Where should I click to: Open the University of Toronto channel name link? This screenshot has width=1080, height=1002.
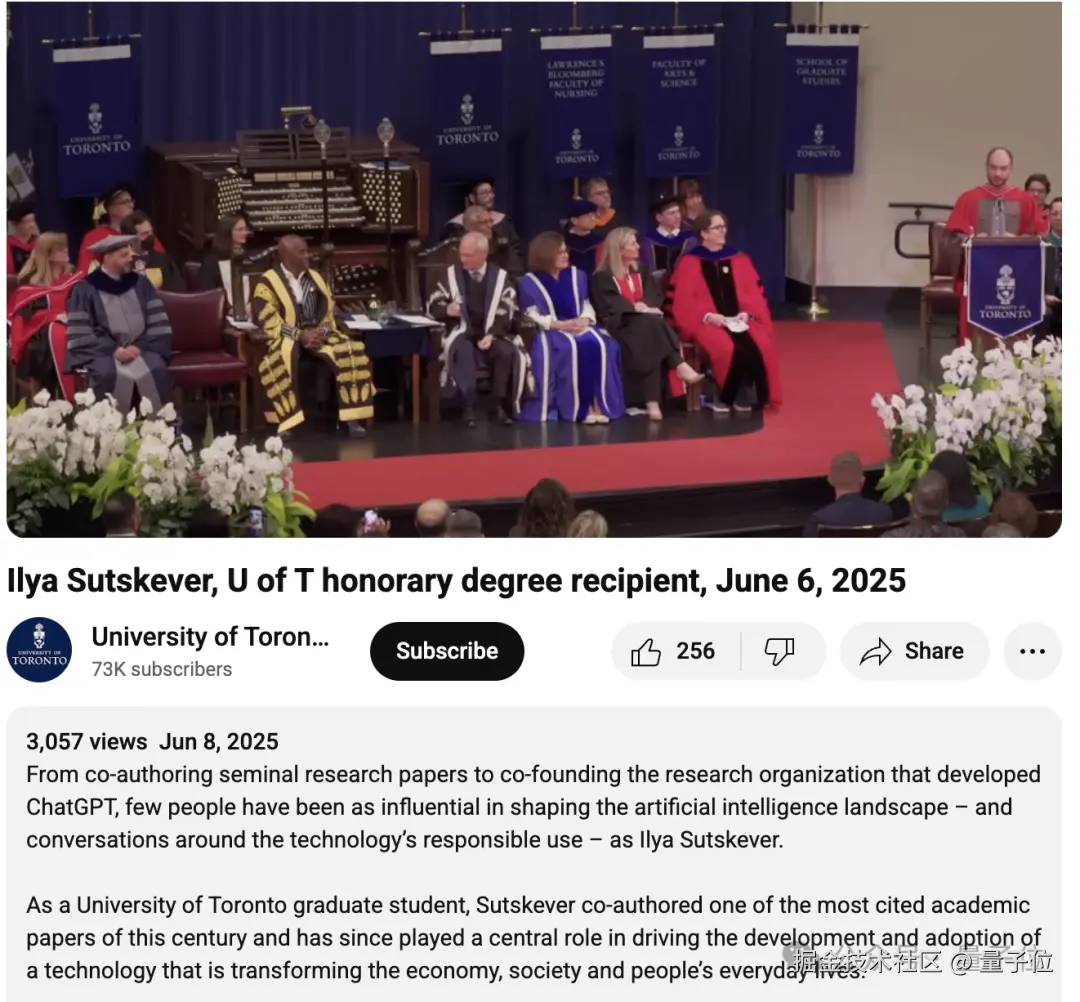(x=210, y=636)
